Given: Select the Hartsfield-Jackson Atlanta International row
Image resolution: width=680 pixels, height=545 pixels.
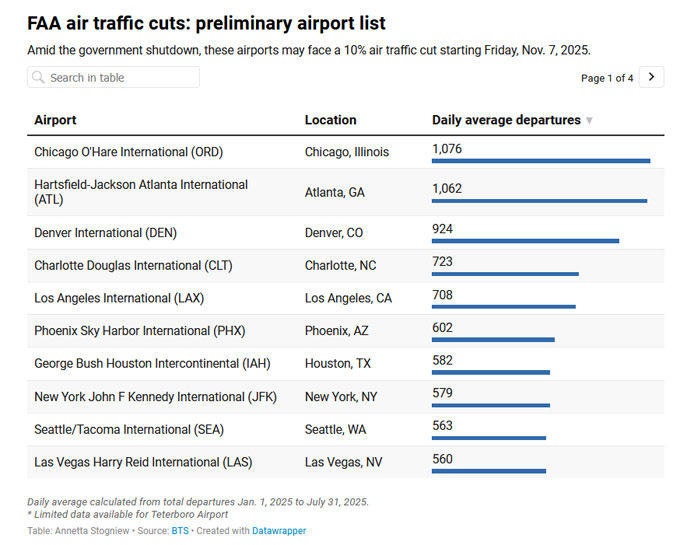Looking at the screenshot, I should tap(141, 192).
